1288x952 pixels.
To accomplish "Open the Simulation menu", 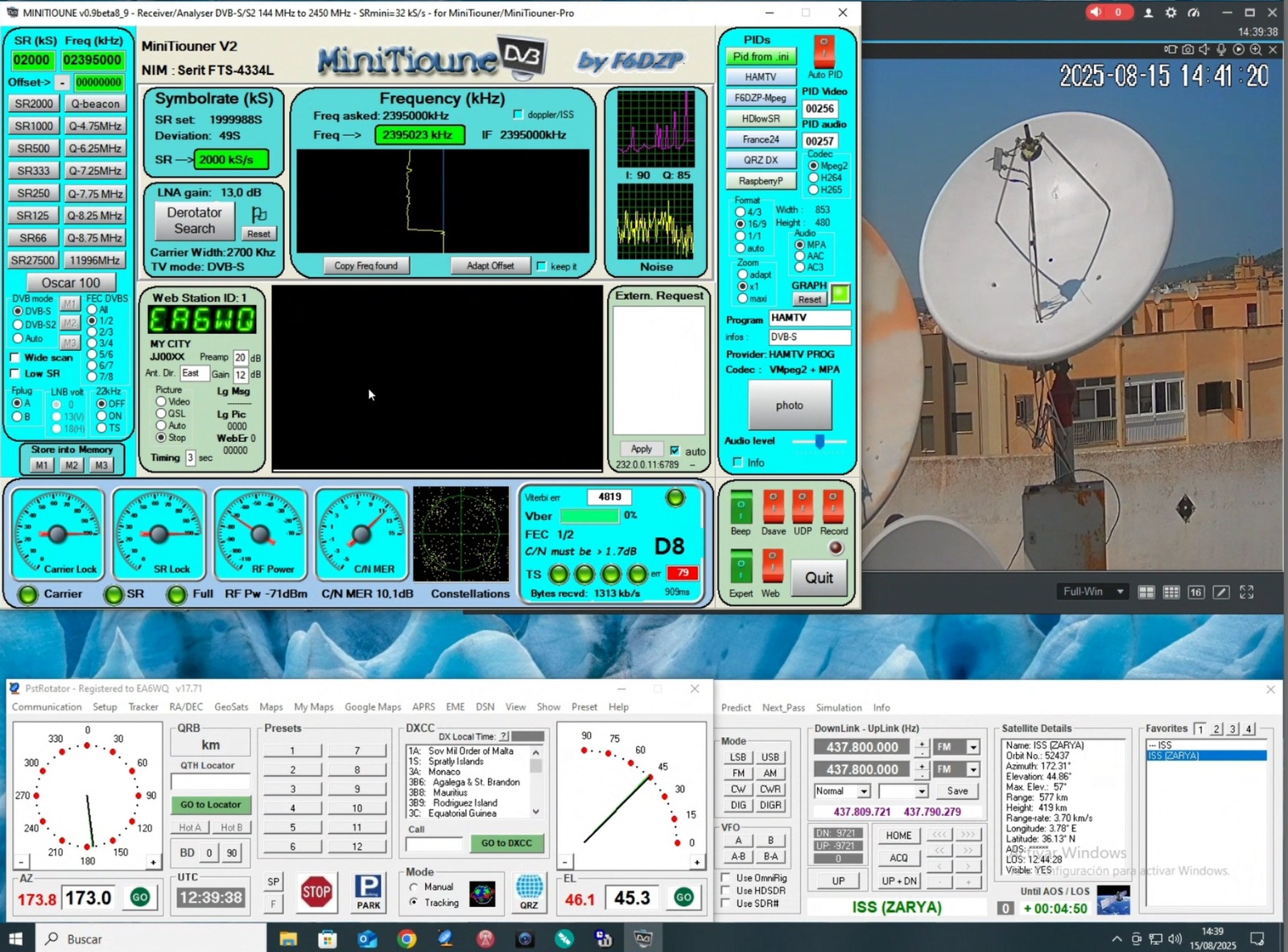I will click(839, 708).
